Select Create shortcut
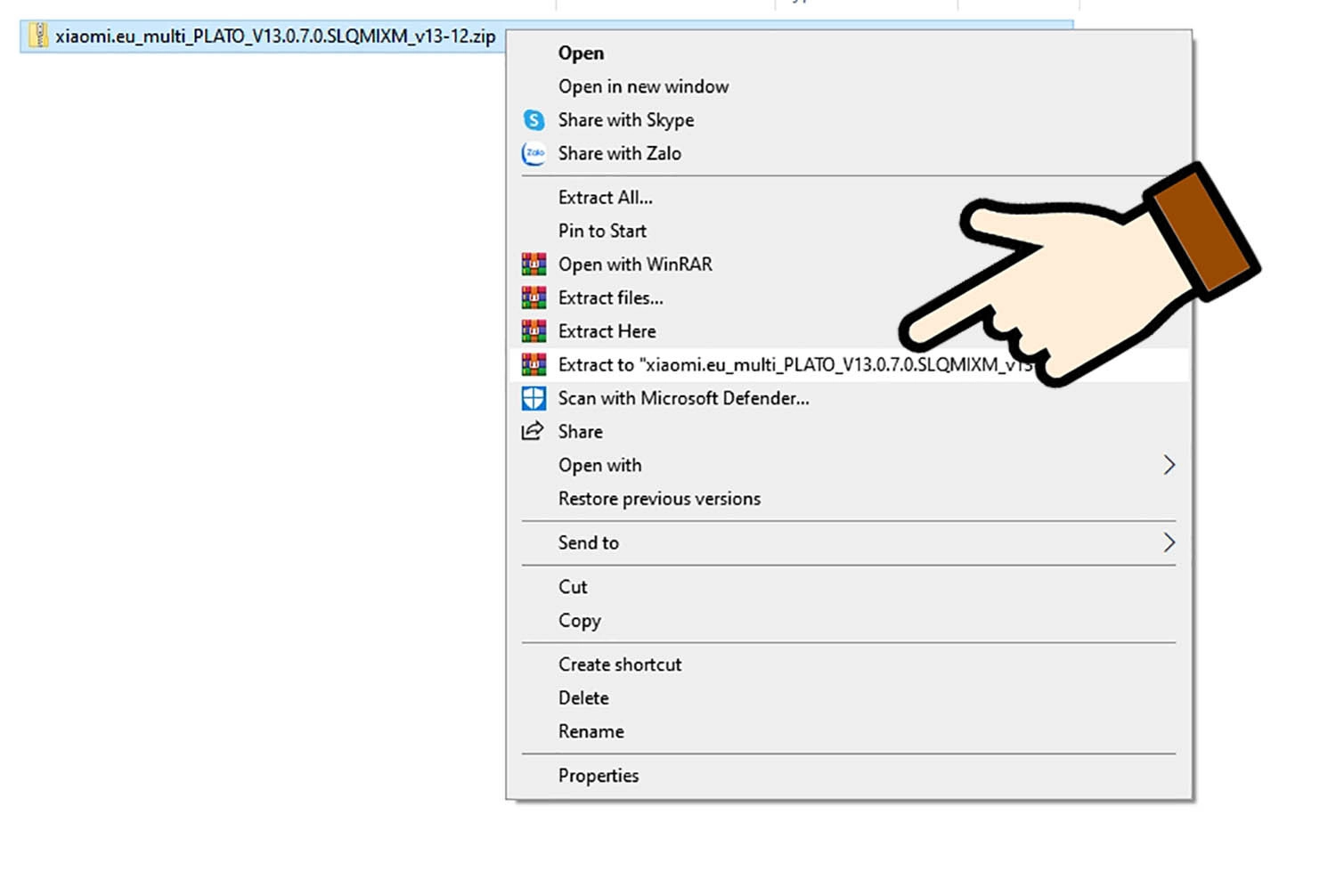 click(850, 664)
